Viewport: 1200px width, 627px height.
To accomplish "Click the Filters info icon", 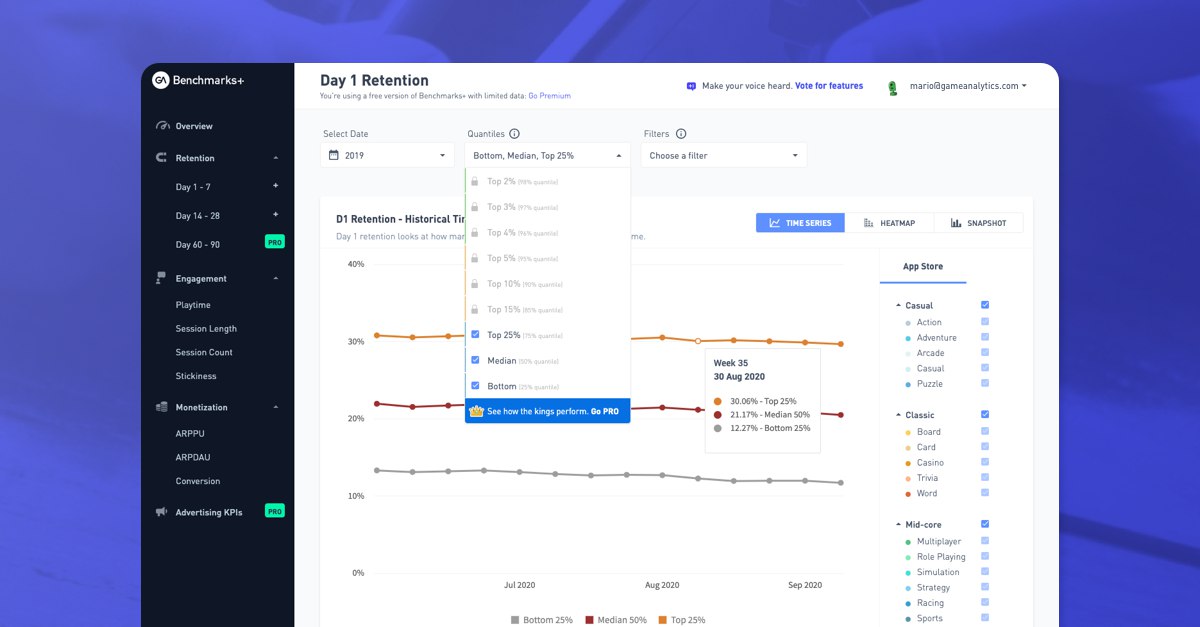I will [x=681, y=134].
